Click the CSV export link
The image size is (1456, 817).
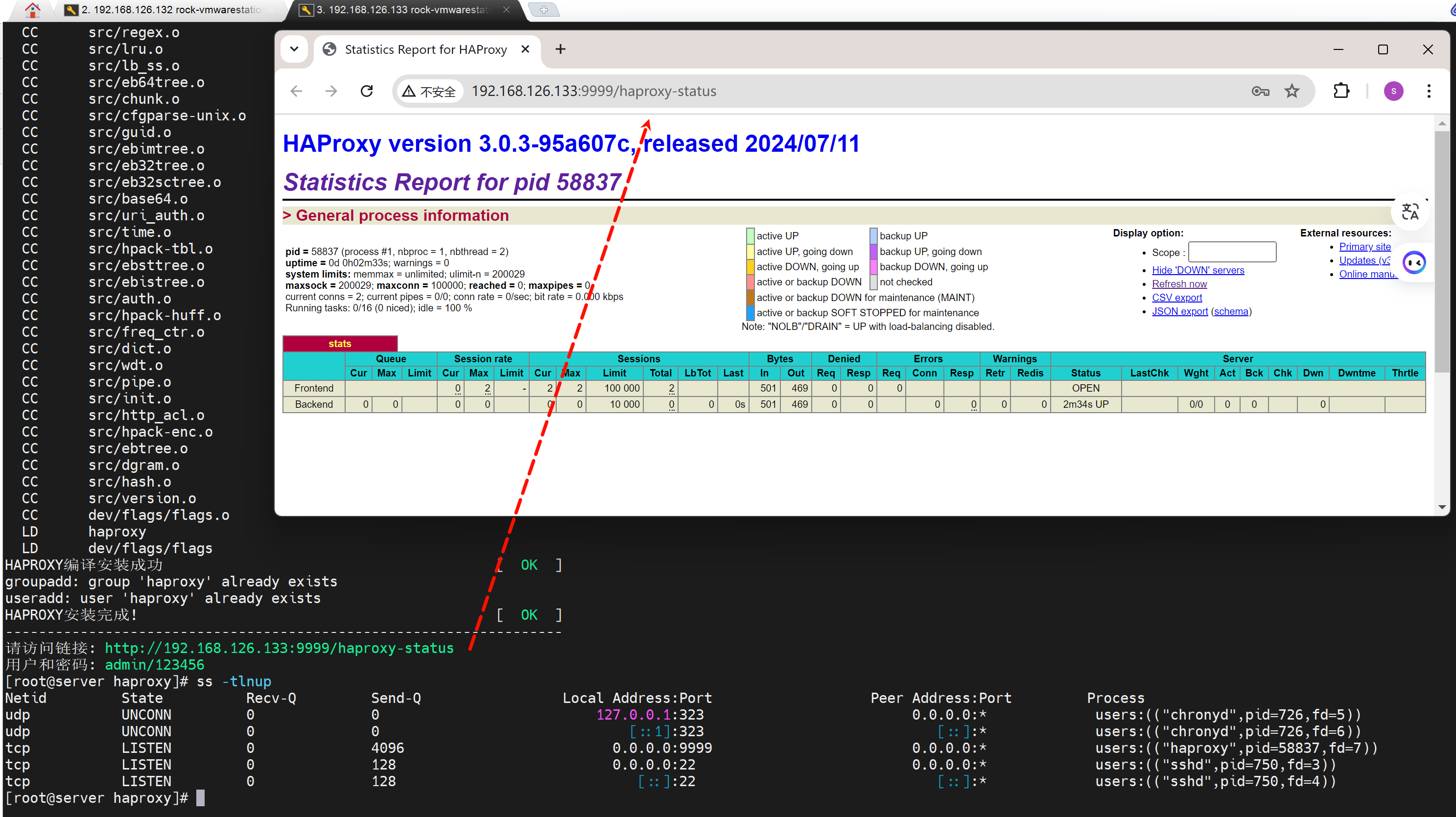(1177, 298)
